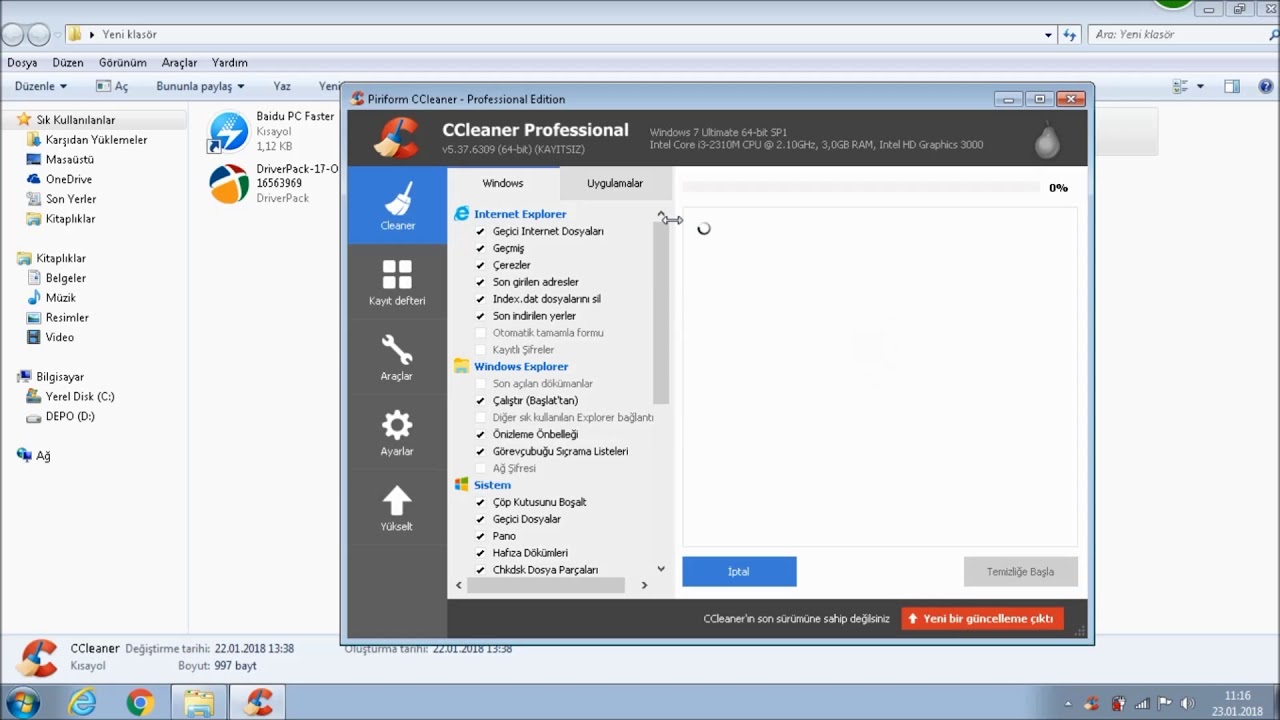Open the Yükselt upgrade section
Viewport: 1280px width, 720px height.
(x=397, y=507)
